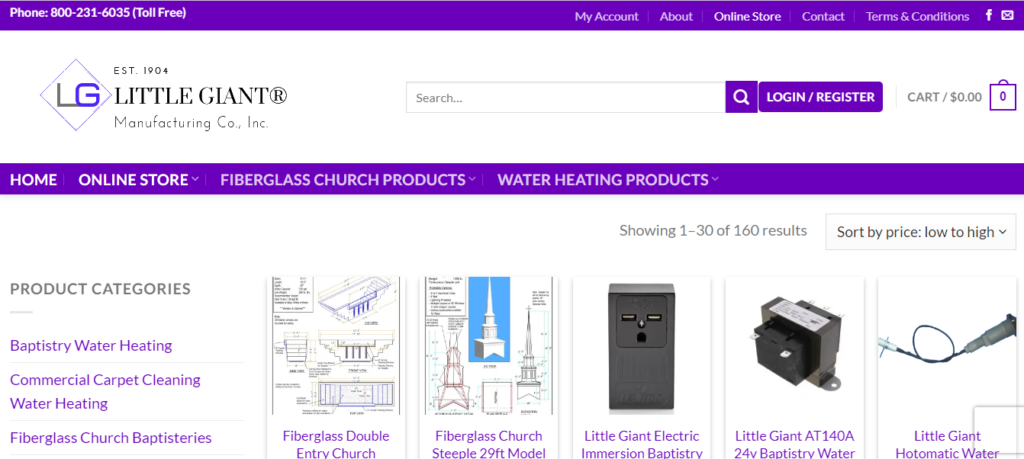Open the Facebook icon link
The height and width of the screenshot is (459, 1024).
[x=989, y=16]
